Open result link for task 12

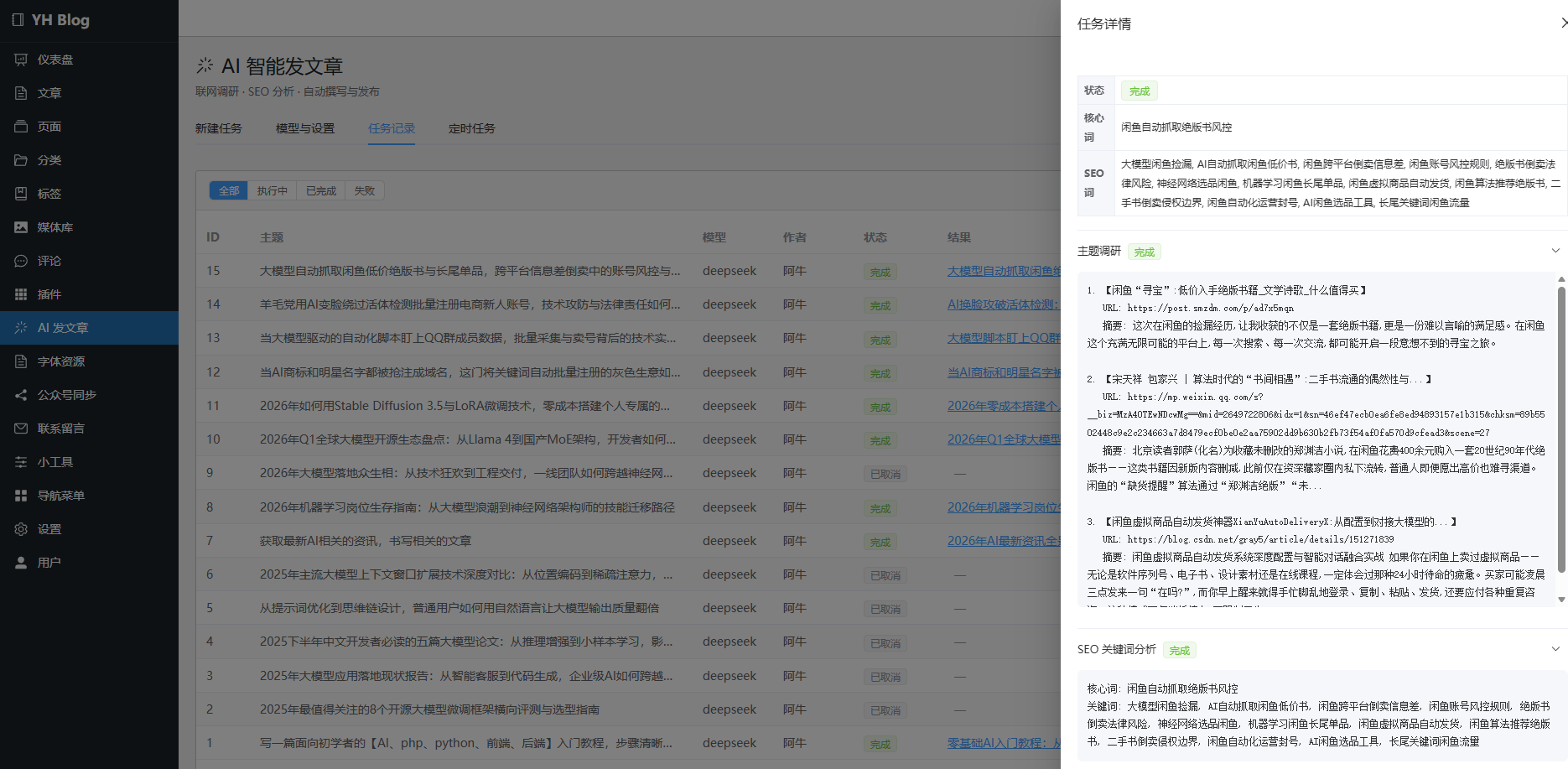[1004, 372]
